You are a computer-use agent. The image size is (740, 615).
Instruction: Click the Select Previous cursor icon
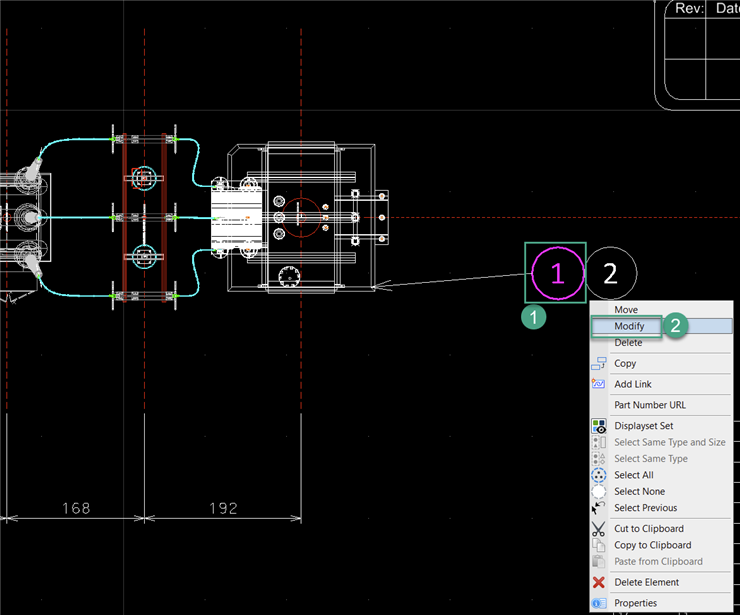(x=599, y=508)
